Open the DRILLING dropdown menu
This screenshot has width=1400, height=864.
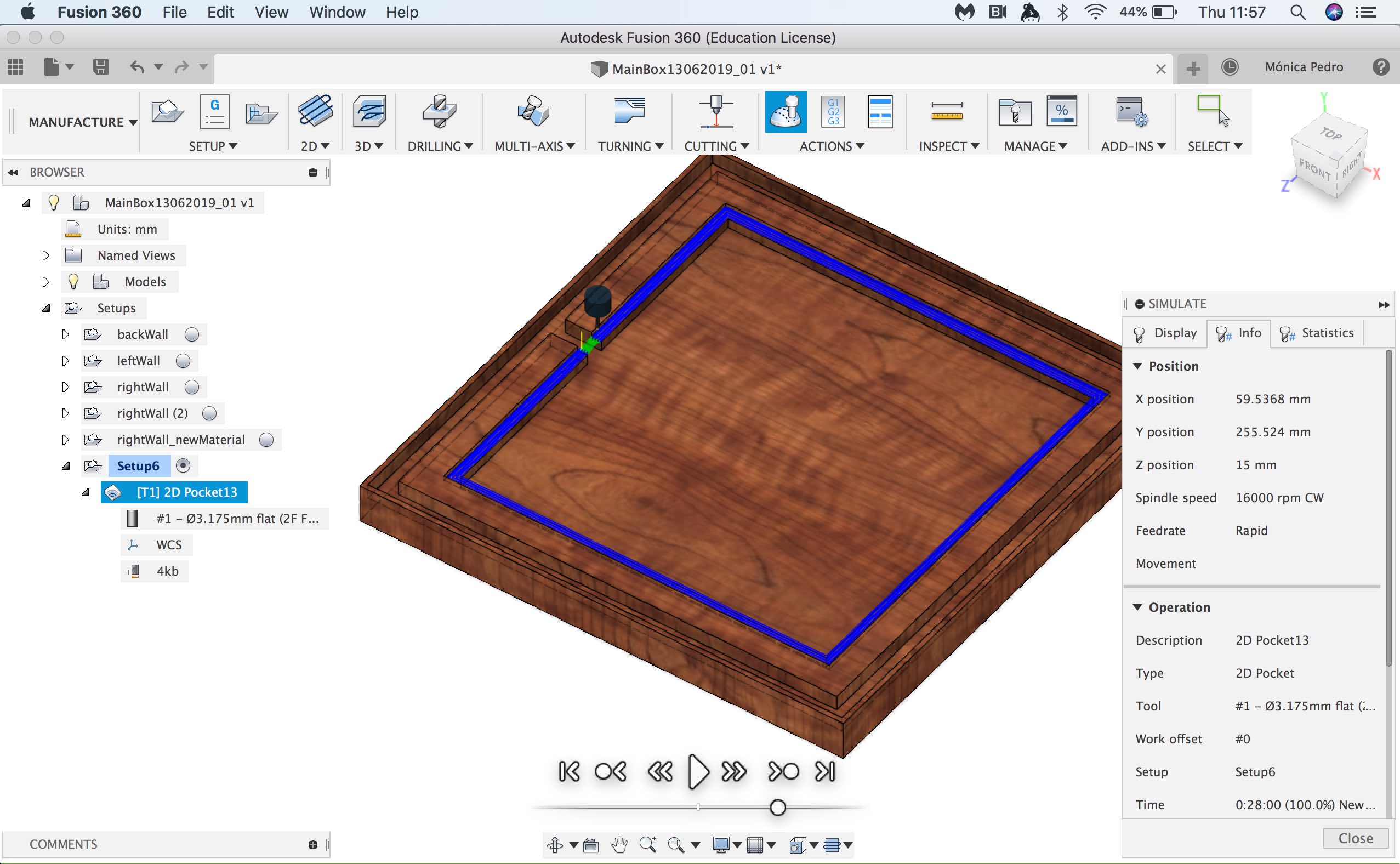click(440, 146)
